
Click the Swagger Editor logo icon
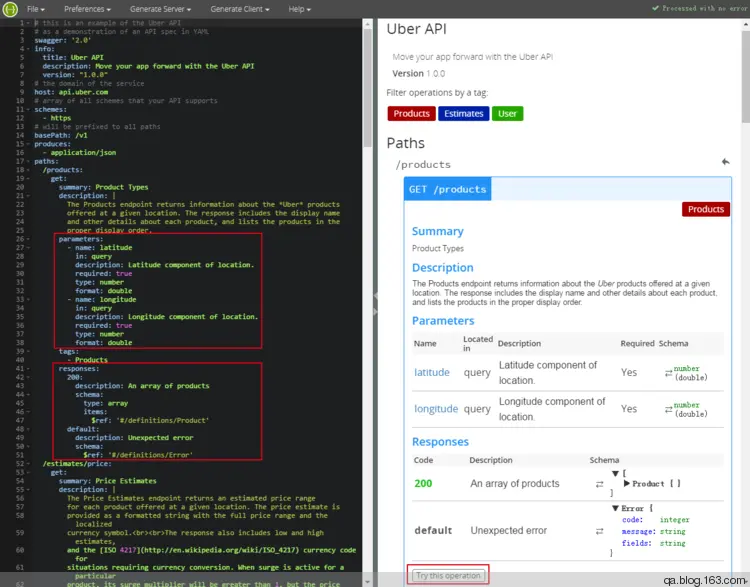(10, 9)
